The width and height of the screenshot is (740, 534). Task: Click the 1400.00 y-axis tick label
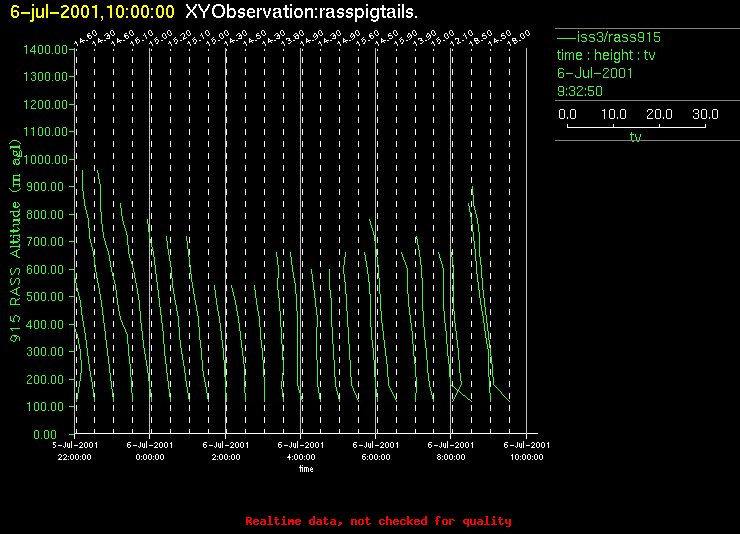(x=45, y=50)
